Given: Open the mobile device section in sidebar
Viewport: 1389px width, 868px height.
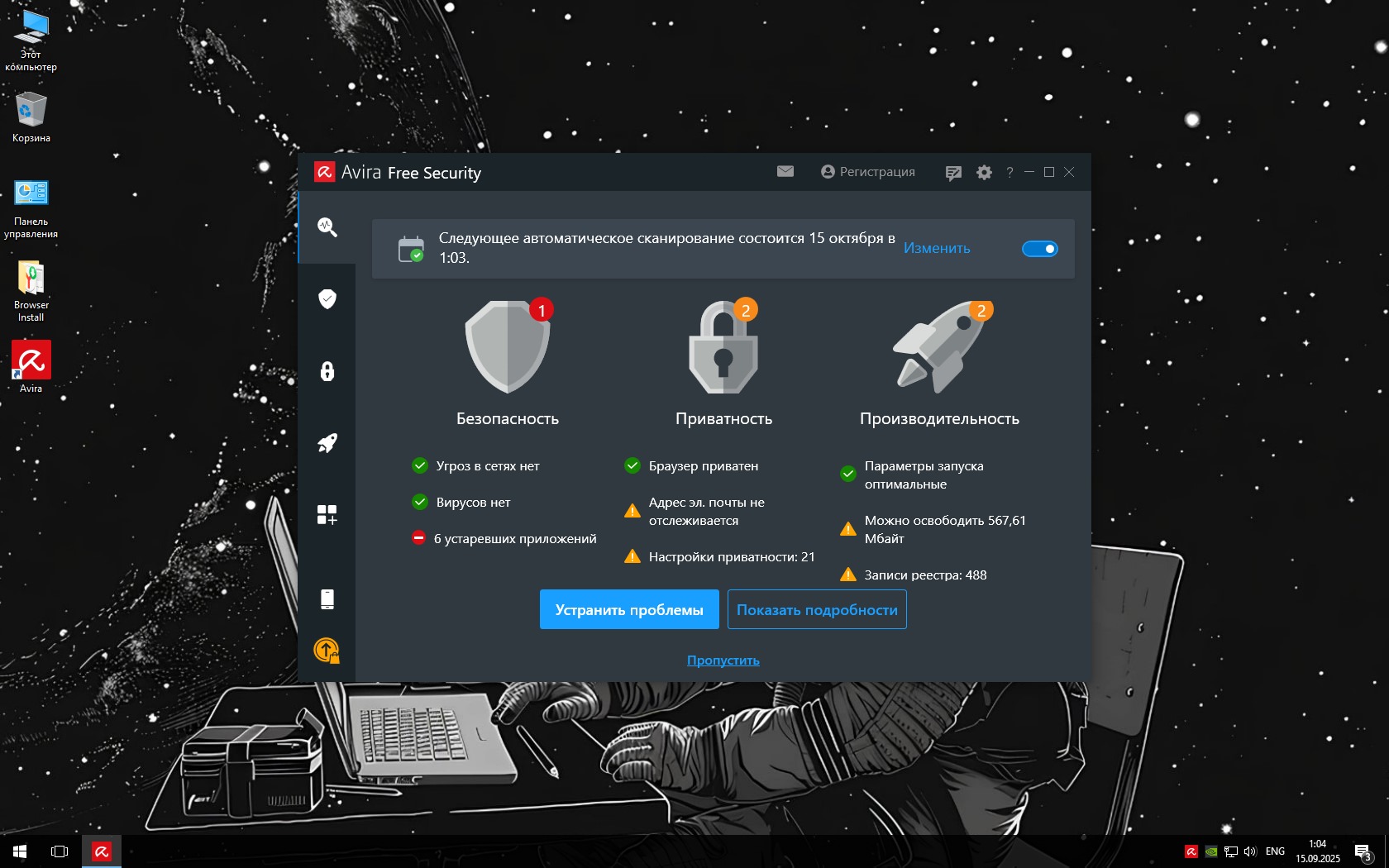Looking at the screenshot, I should pyautogui.click(x=327, y=599).
